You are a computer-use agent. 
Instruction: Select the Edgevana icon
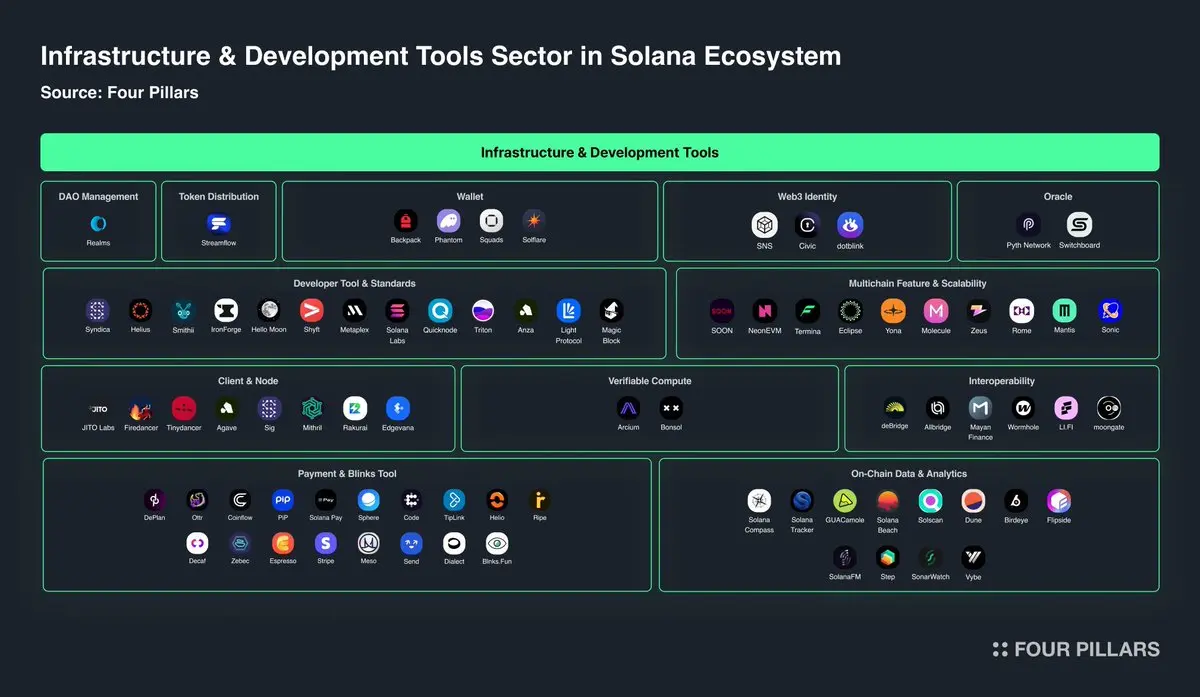[398, 408]
